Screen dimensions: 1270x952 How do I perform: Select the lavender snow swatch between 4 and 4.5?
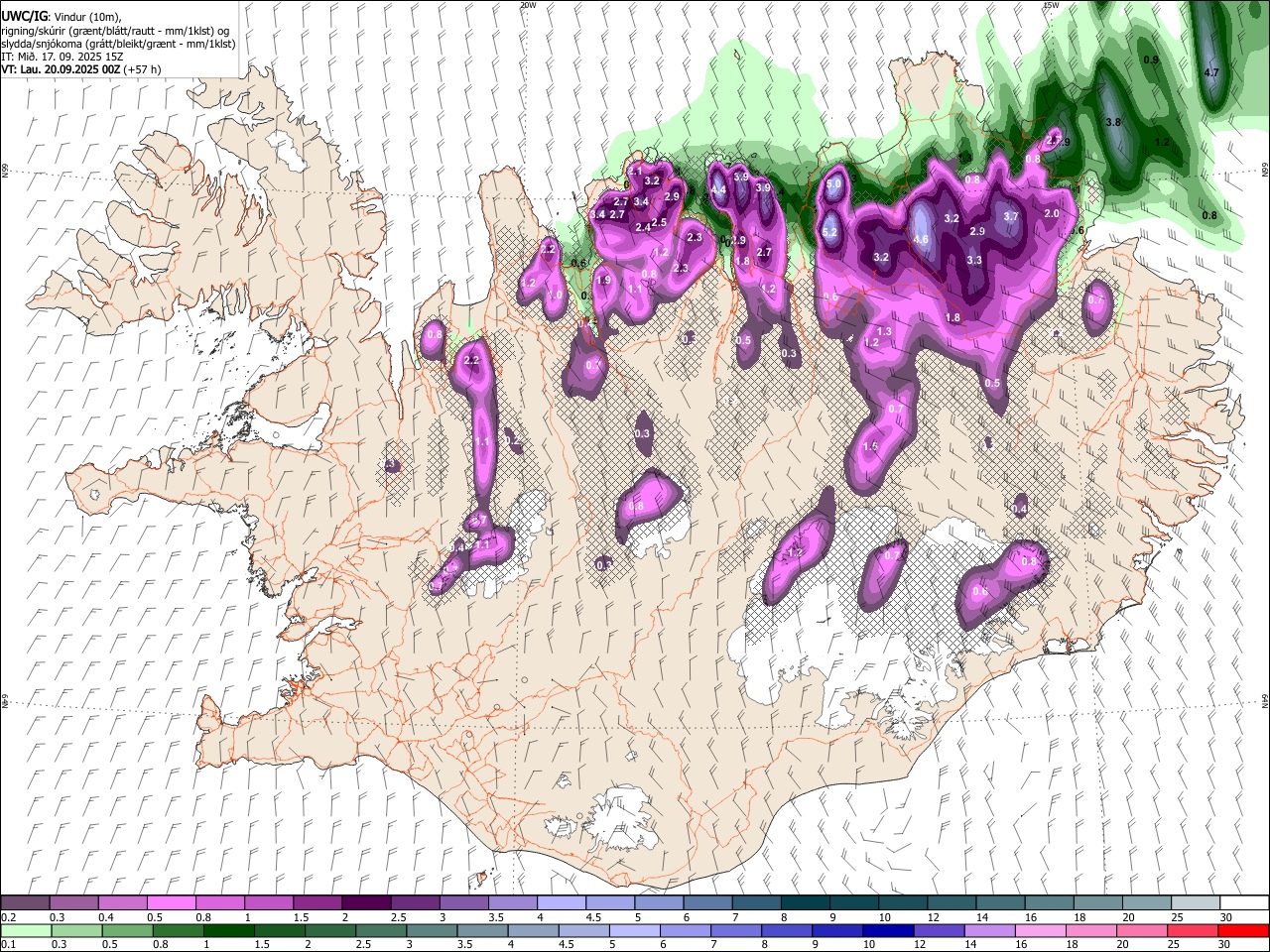click(x=561, y=902)
